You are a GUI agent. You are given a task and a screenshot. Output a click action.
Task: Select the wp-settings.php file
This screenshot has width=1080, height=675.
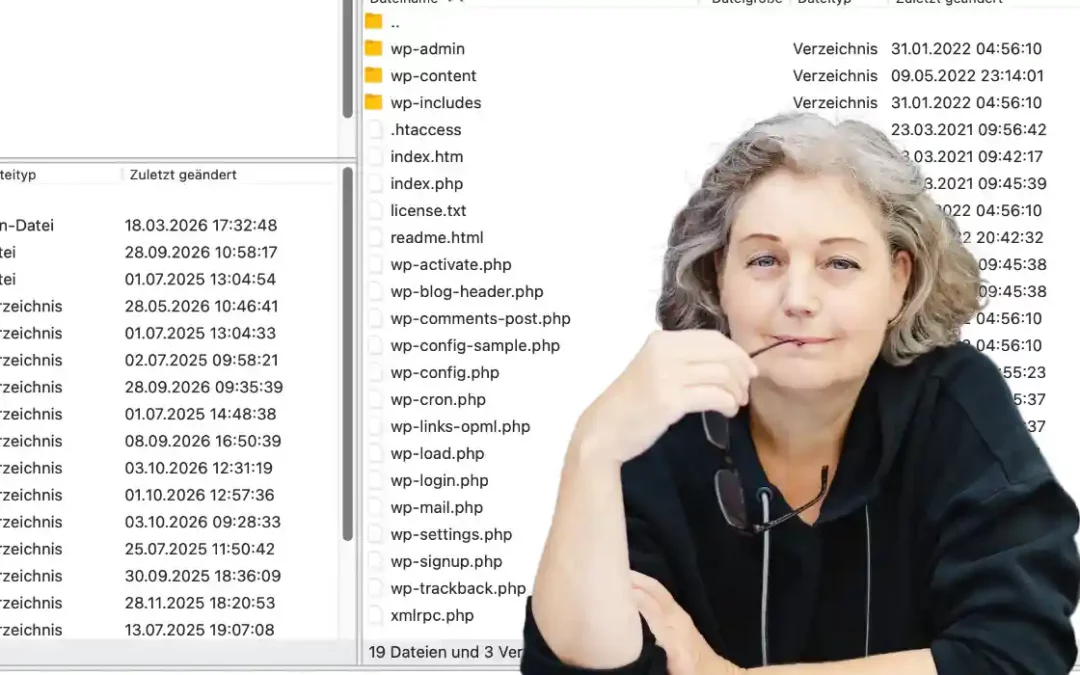(x=451, y=534)
